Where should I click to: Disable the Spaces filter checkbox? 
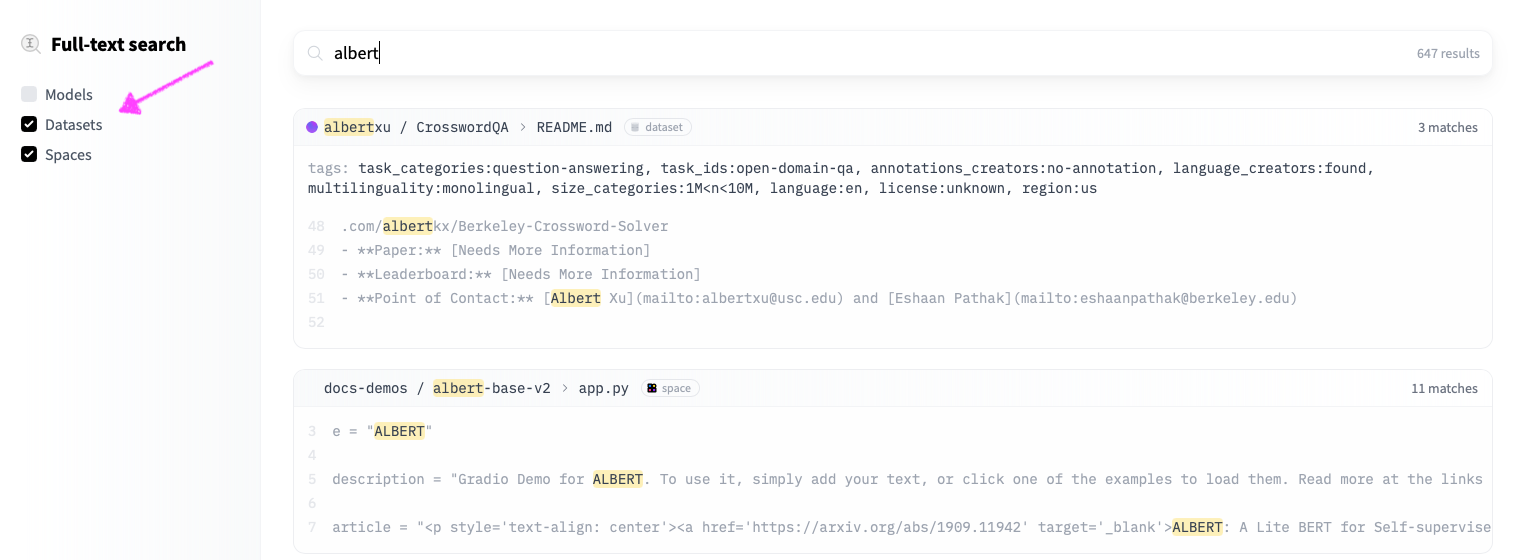pos(29,155)
